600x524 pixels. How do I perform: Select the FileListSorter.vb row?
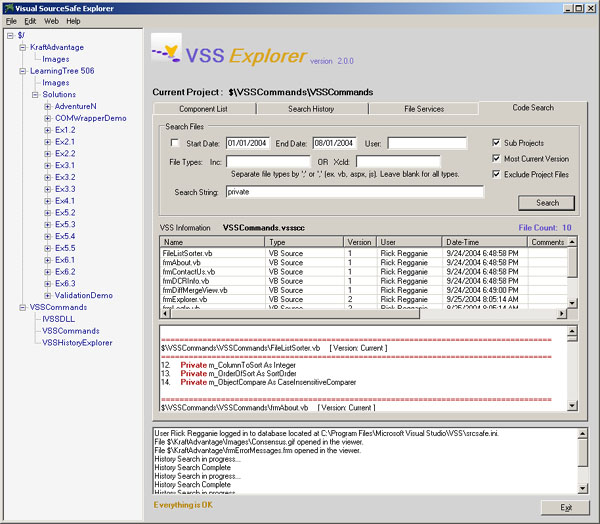coord(364,253)
